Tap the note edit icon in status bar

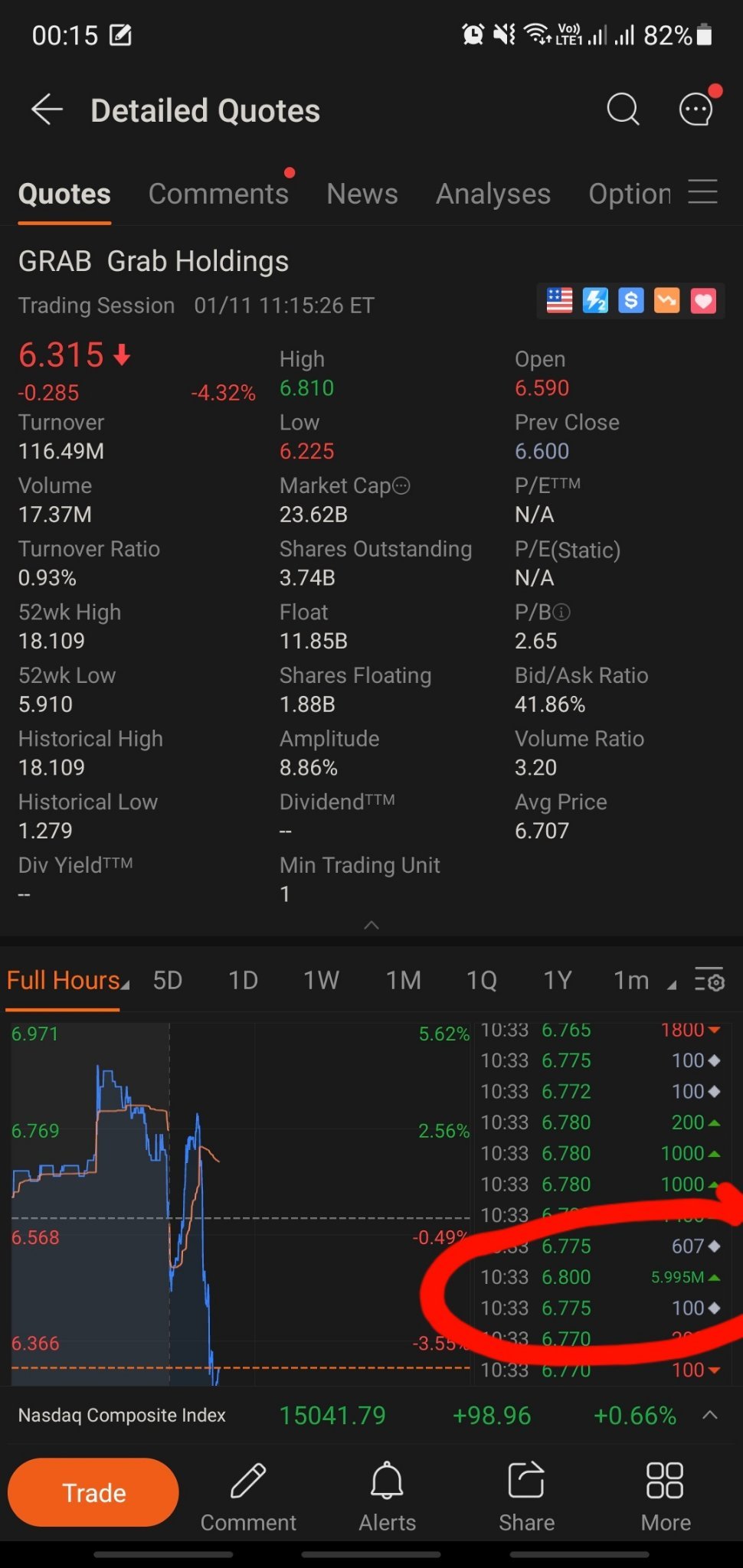tap(121, 35)
